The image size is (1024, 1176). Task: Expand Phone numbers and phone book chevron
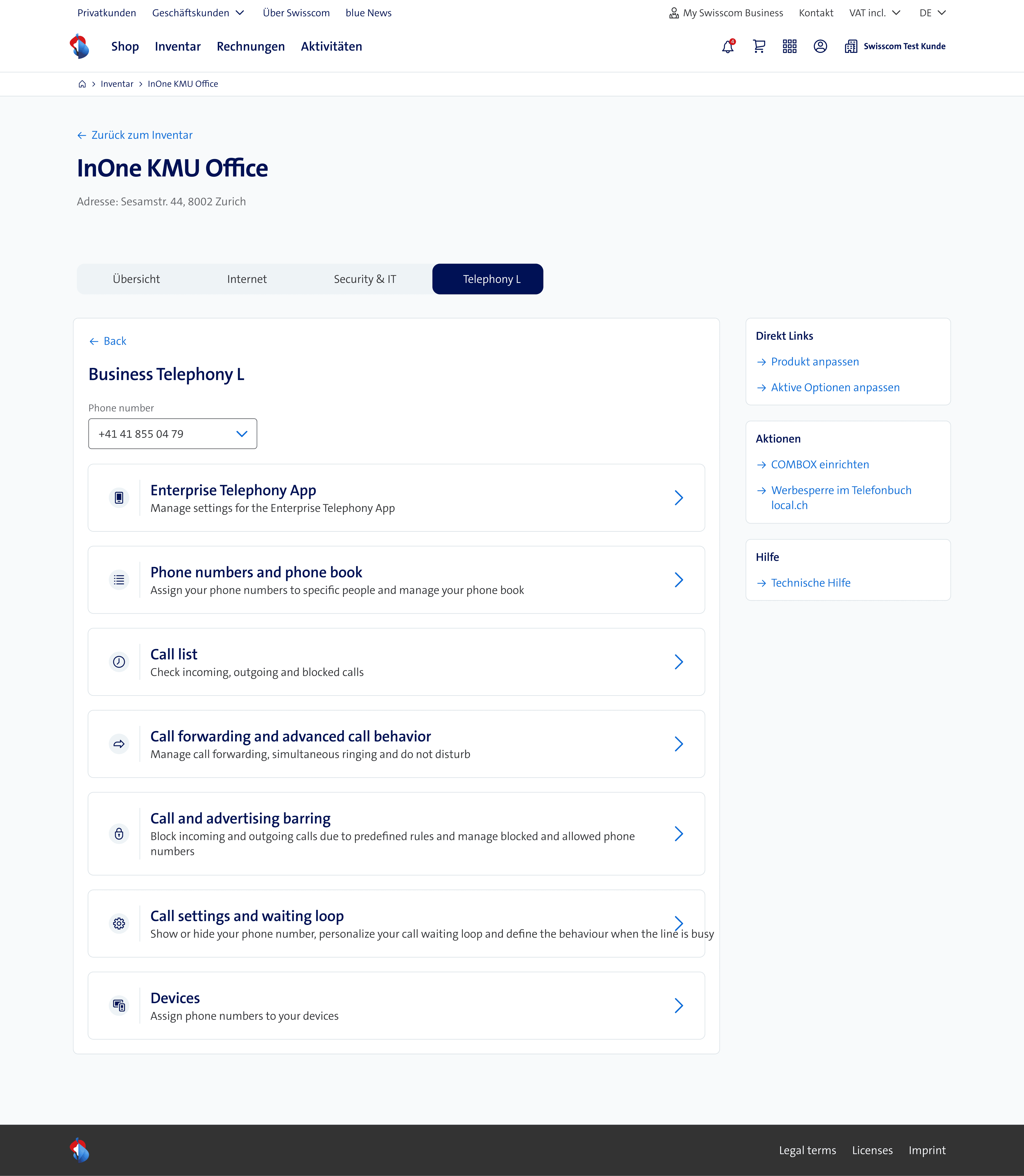tap(679, 580)
